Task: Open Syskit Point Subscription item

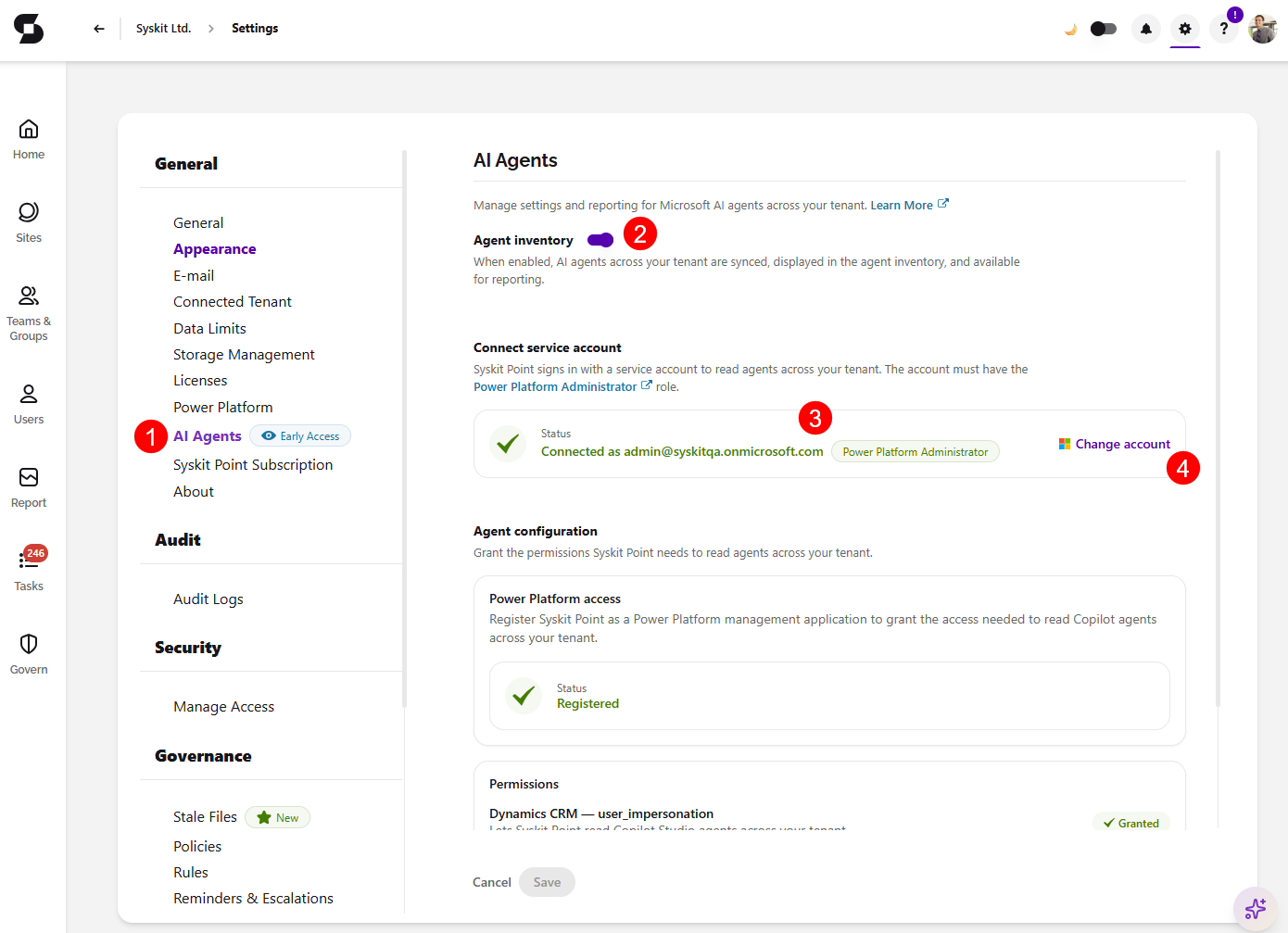Action: click(x=253, y=465)
